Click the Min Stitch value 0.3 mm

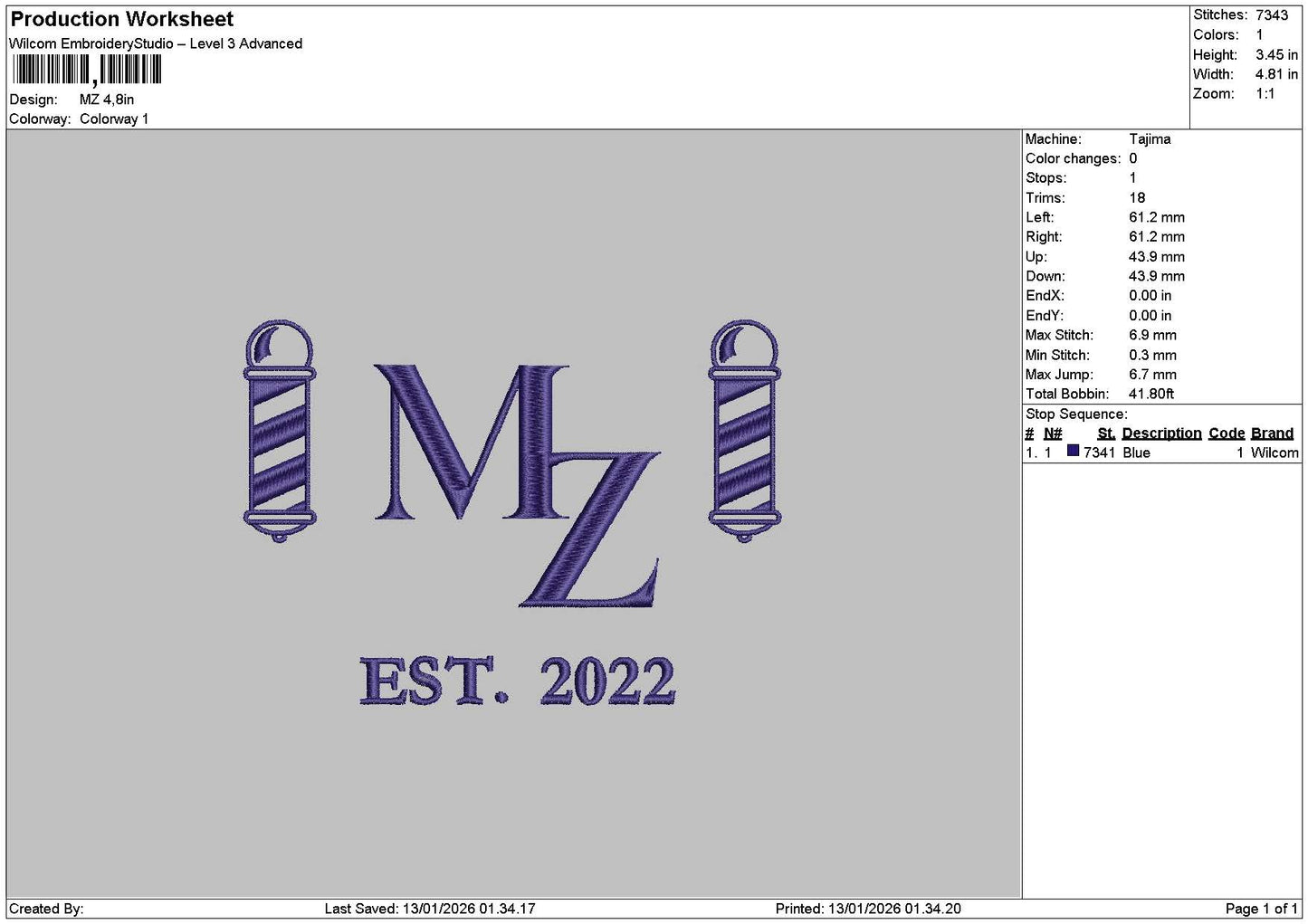click(x=1152, y=355)
